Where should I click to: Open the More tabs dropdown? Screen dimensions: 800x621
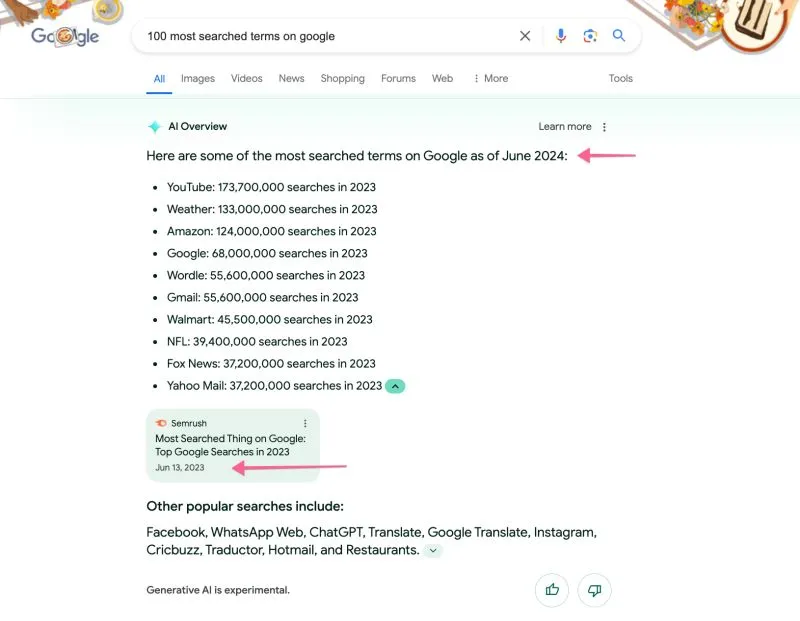click(x=489, y=78)
